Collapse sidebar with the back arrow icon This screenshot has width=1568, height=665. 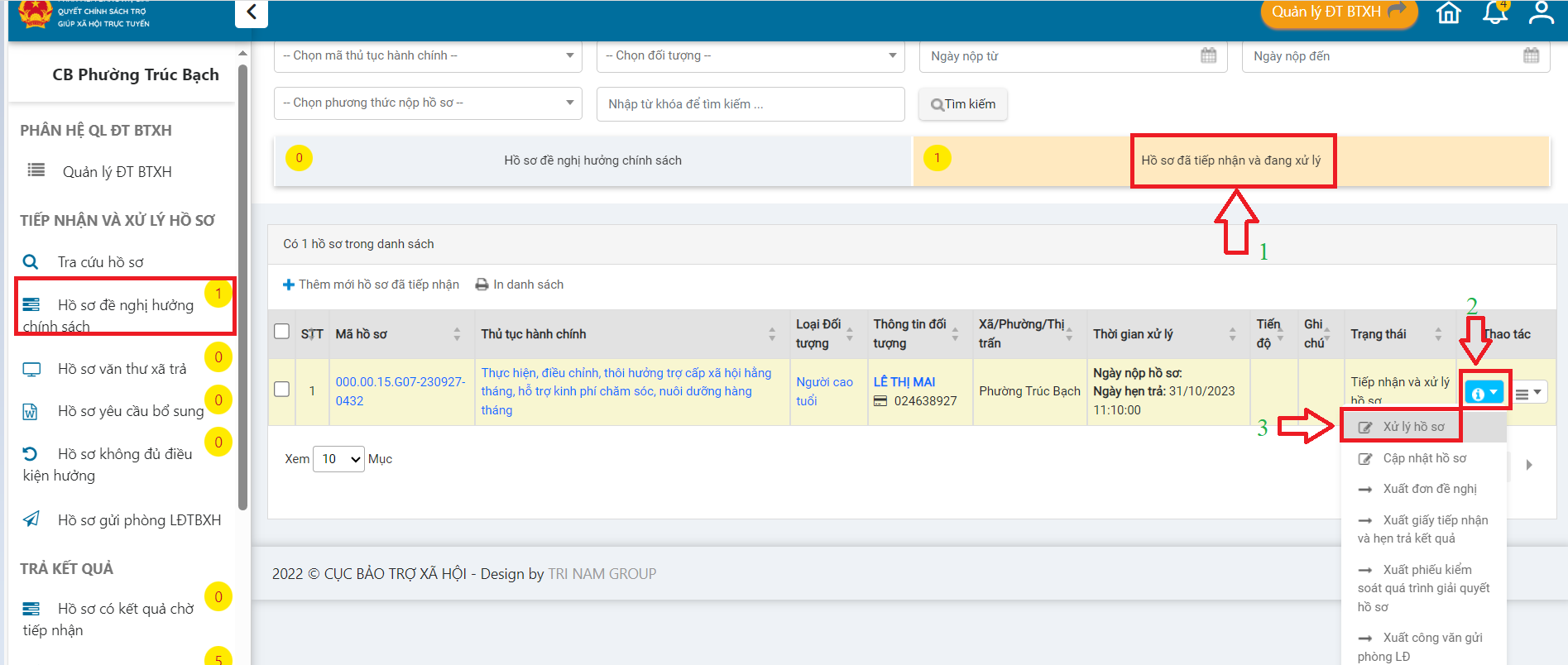(252, 12)
